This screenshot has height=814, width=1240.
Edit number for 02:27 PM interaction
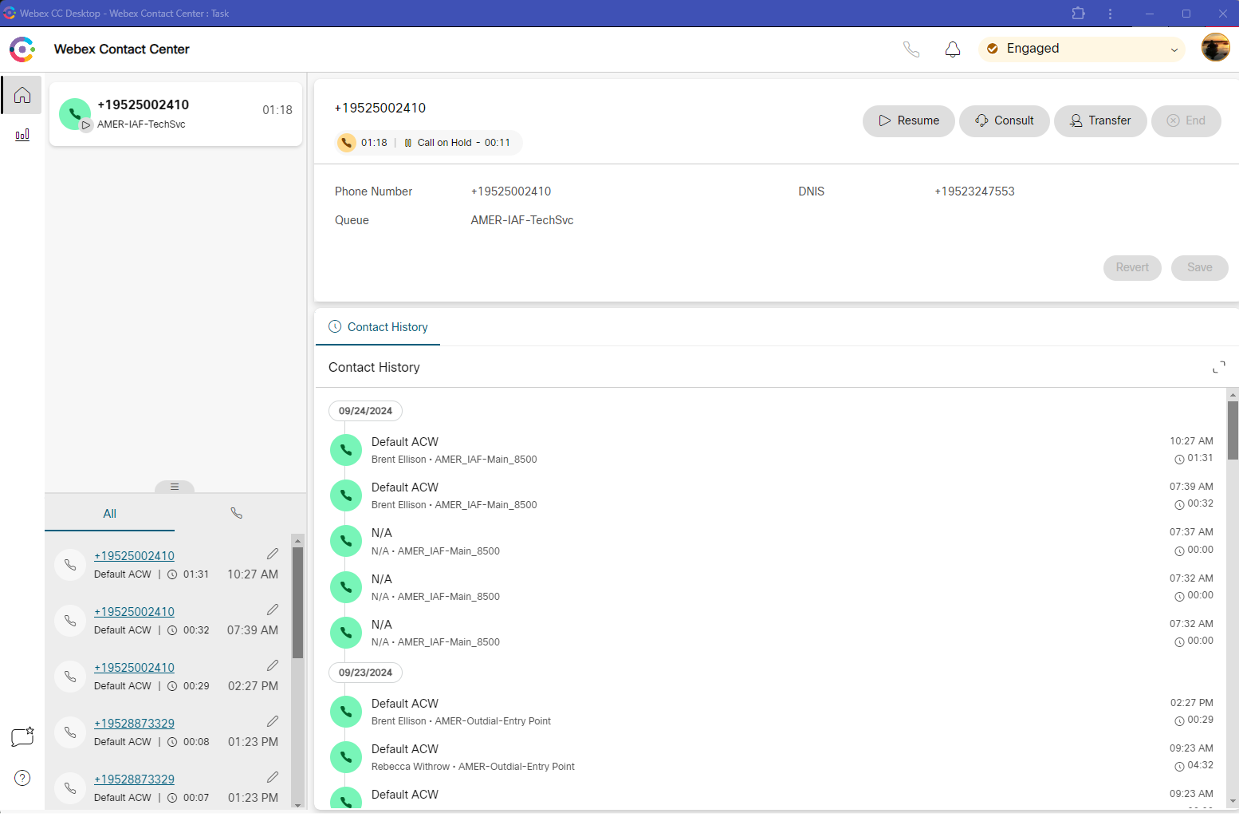273,666
